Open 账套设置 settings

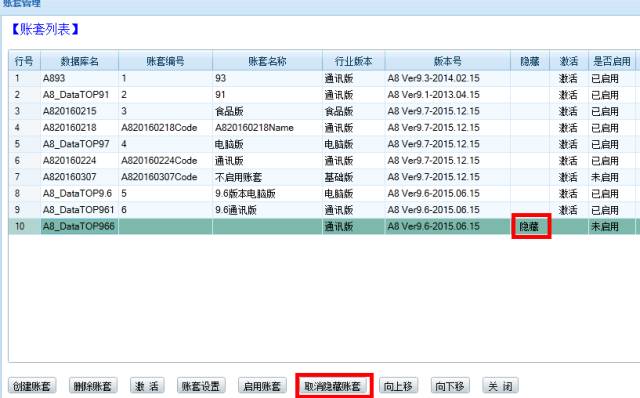(201, 386)
